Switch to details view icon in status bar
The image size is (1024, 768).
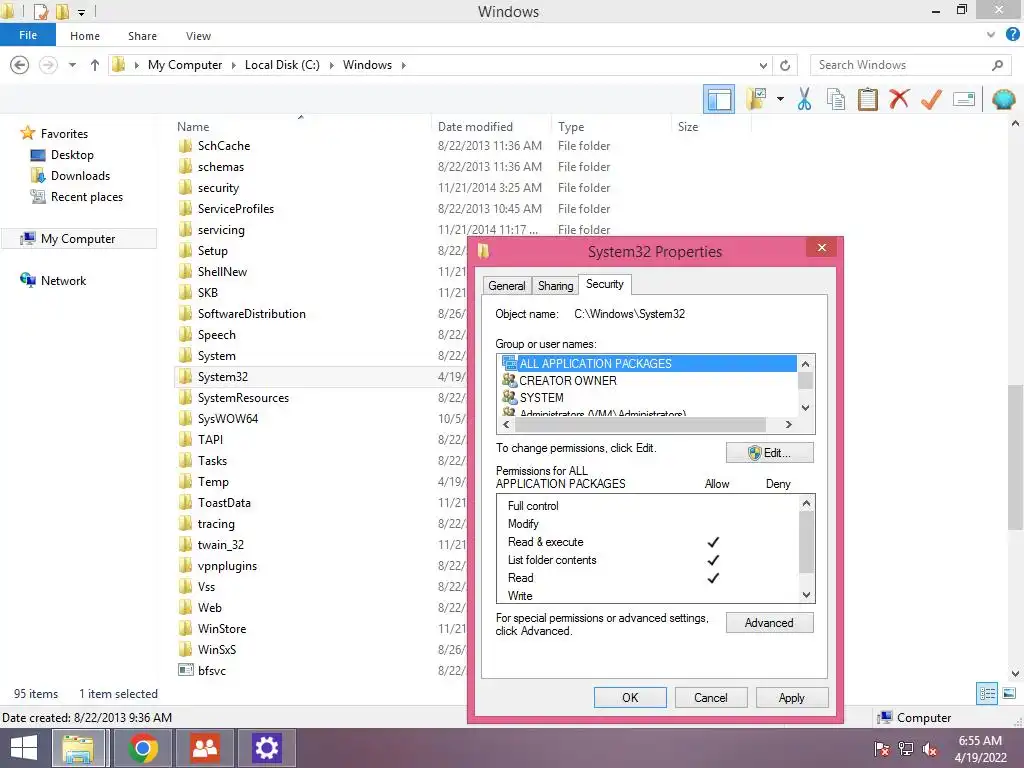click(987, 694)
